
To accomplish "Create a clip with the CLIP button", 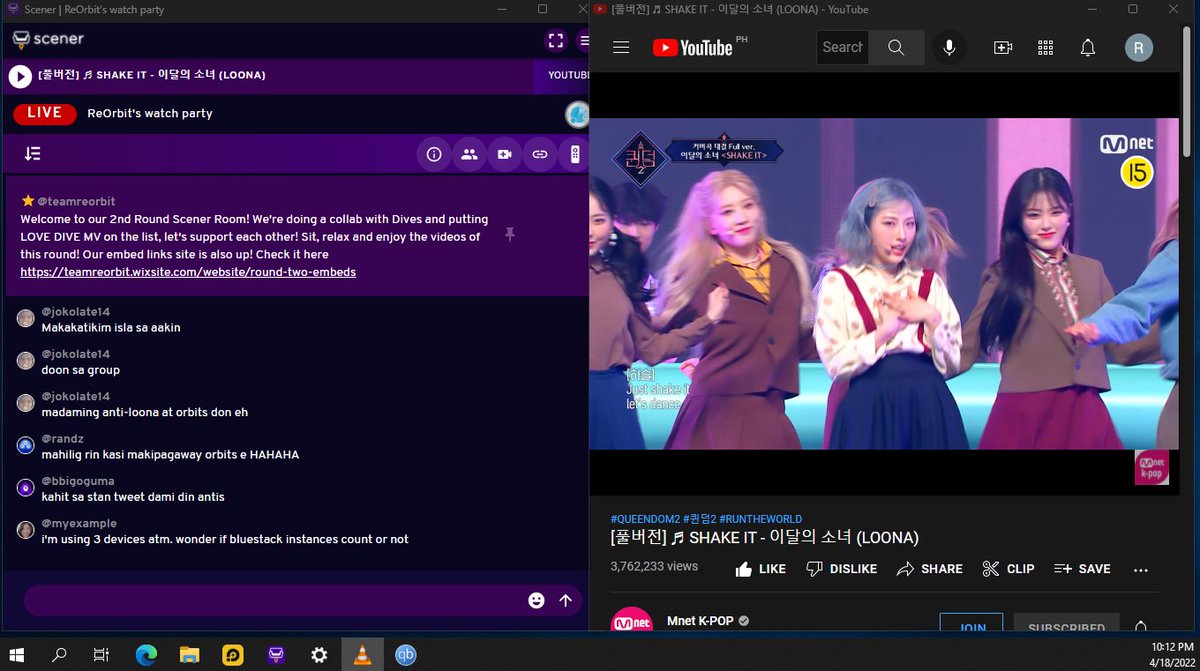I will [x=1008, y=568].
